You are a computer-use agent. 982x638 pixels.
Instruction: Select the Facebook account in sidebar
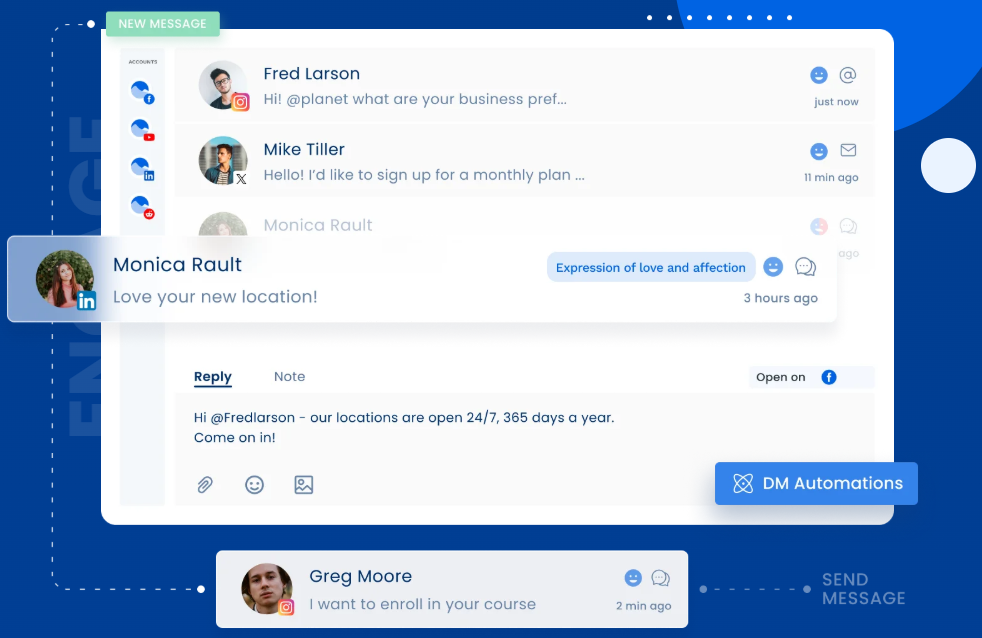(142, 91)
